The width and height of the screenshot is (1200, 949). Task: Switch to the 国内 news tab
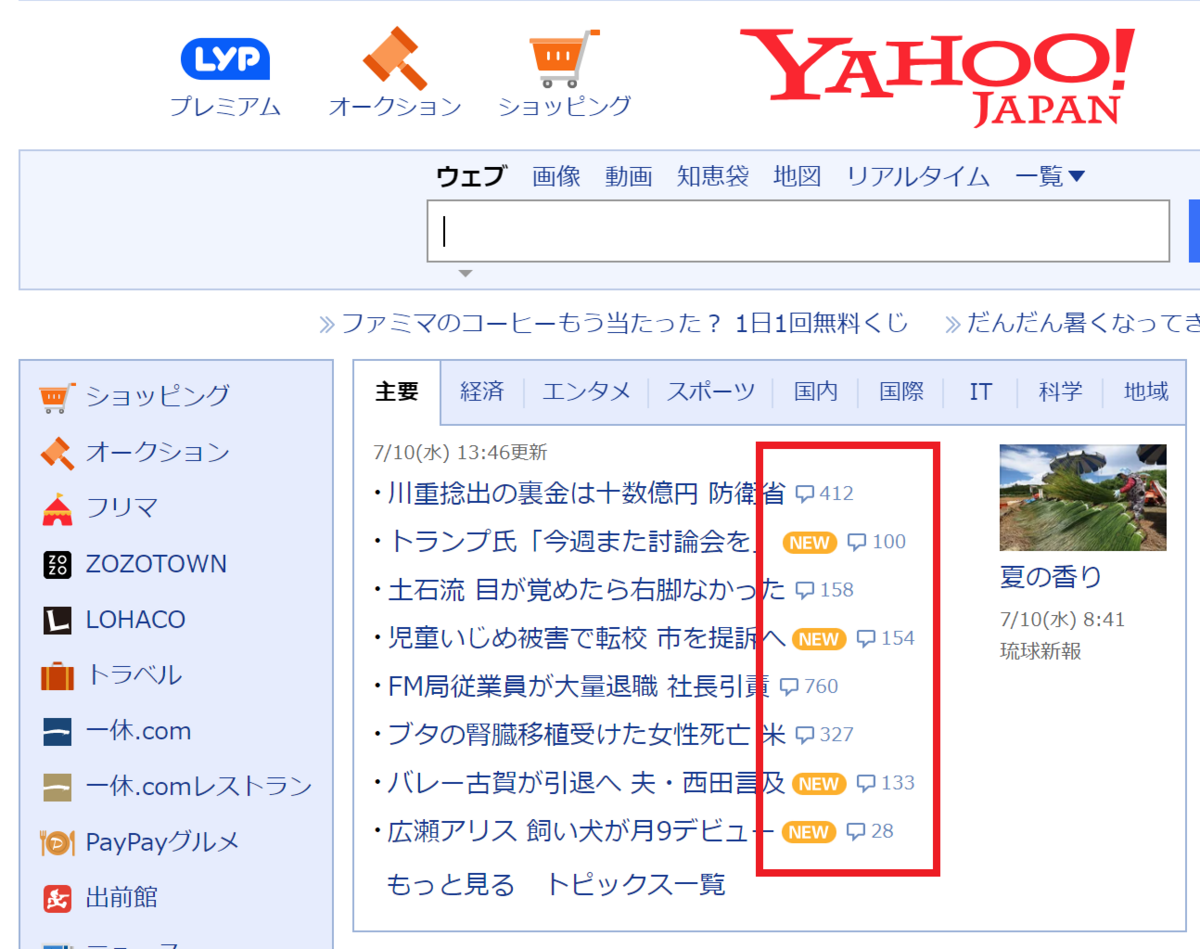[816, 392]
